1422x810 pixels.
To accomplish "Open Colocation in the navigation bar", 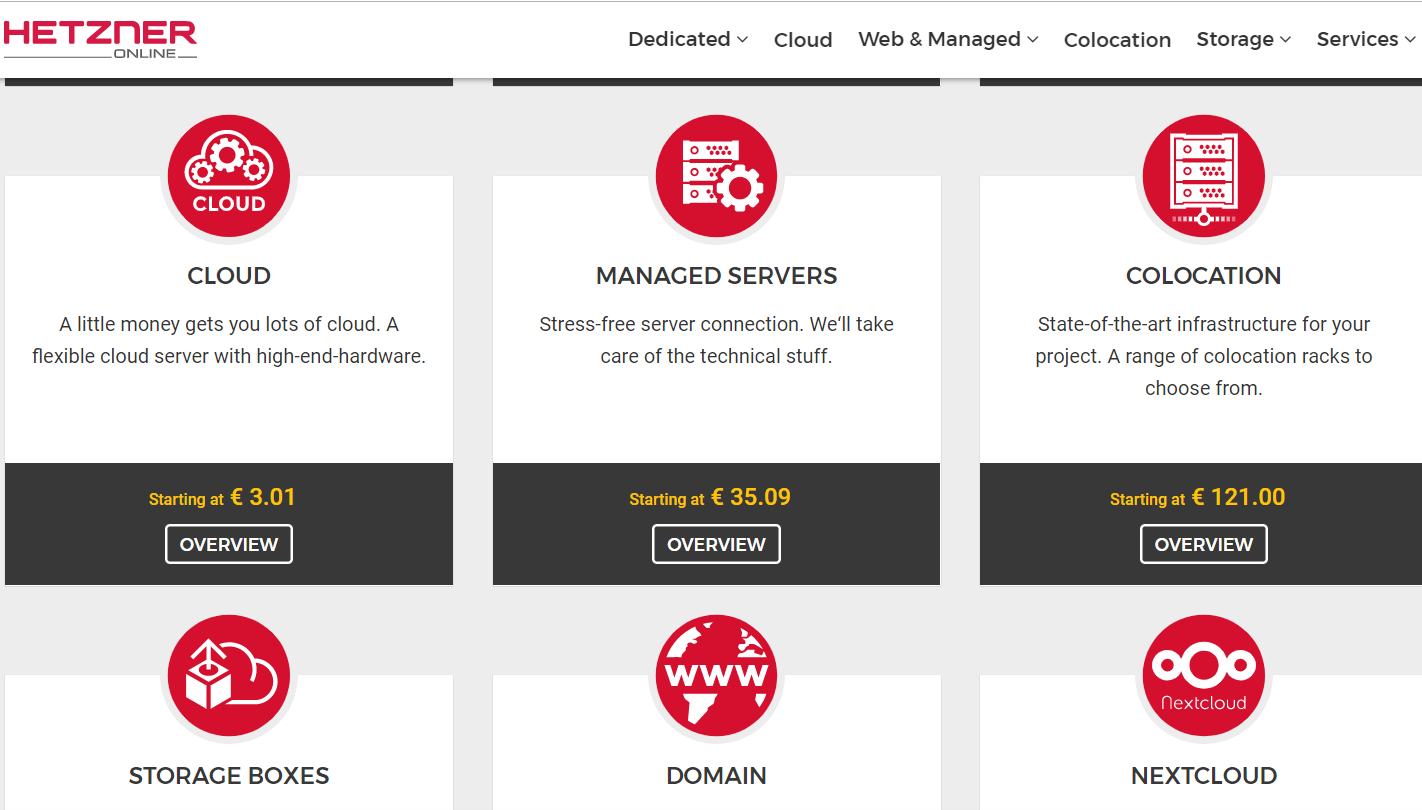I will (1117, 40).
